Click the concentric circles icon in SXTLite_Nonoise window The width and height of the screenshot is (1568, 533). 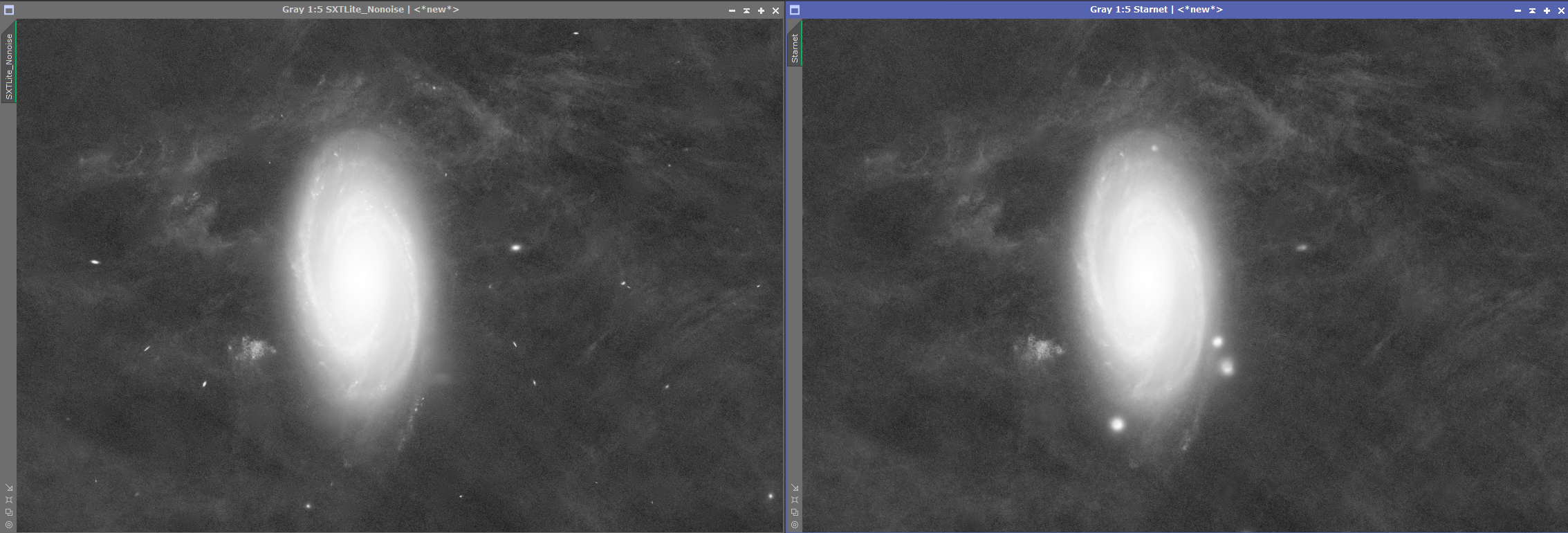tap(9, 525)
